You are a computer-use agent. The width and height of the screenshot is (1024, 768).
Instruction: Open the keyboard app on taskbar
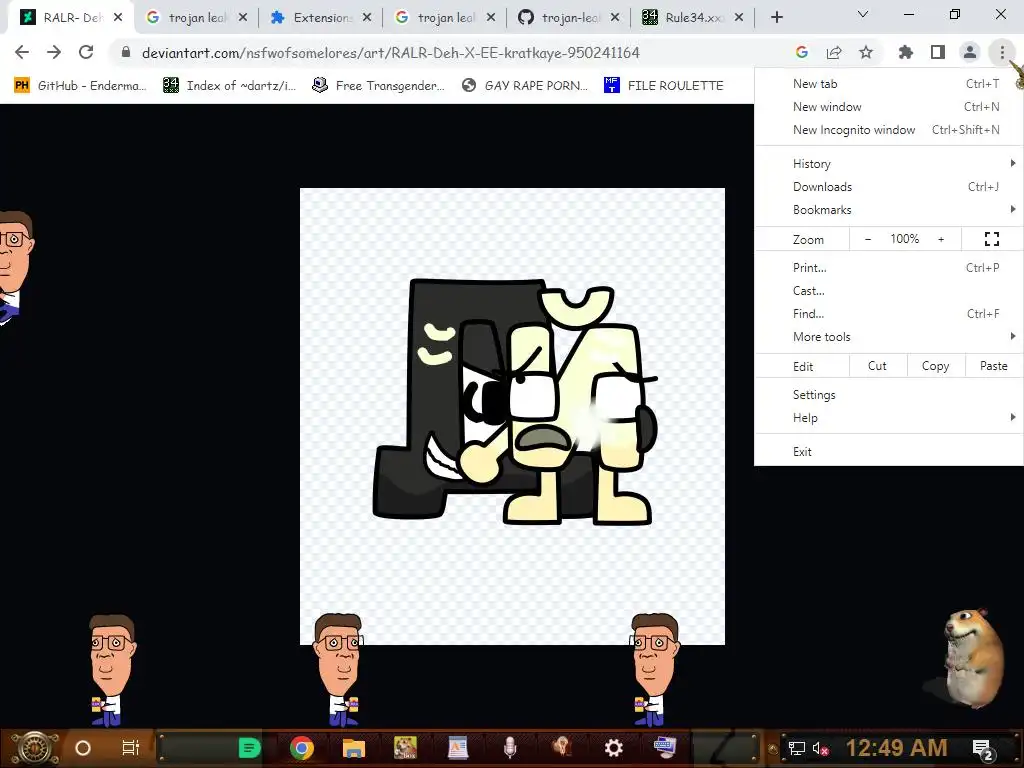(665, 746)
